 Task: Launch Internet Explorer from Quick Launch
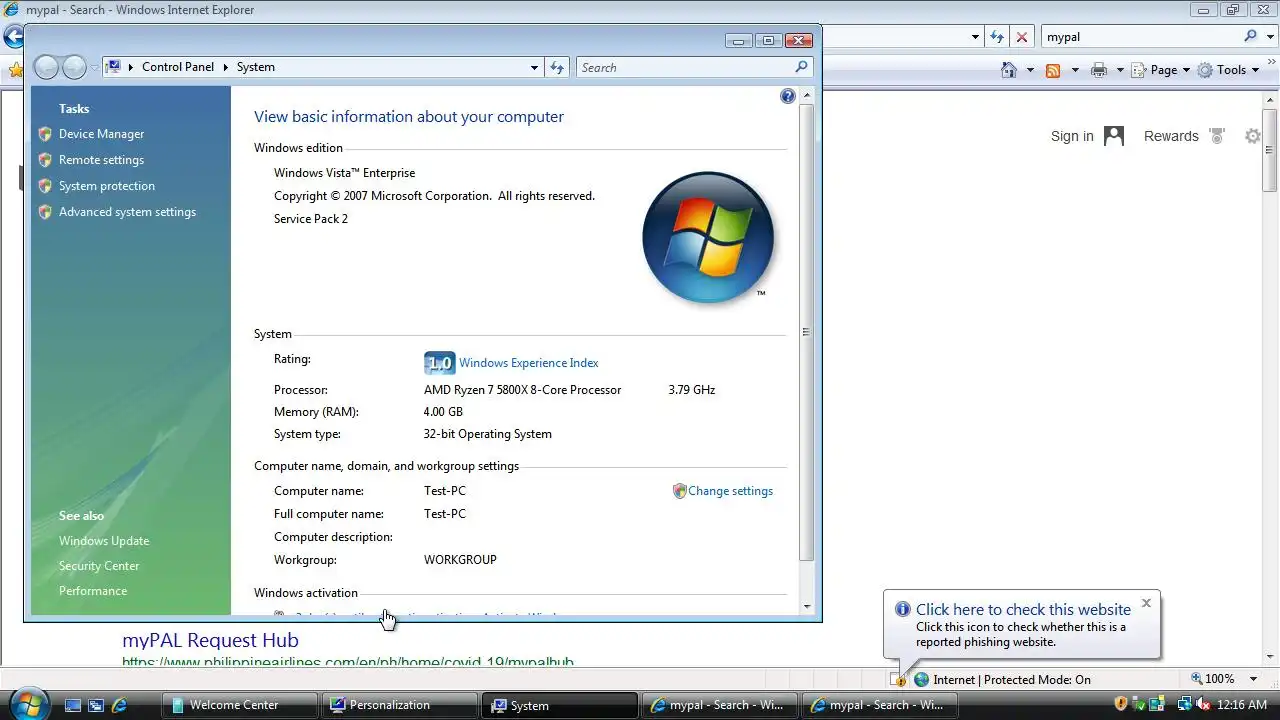tap(120, 705)
